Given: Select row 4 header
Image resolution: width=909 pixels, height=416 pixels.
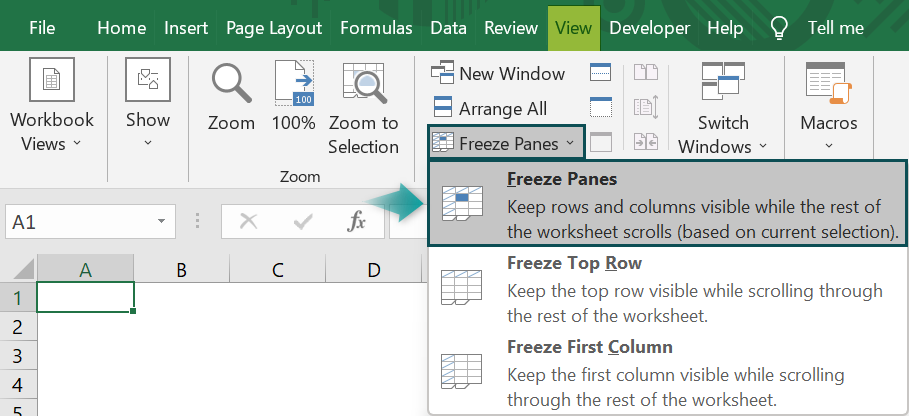Looking at the screenshot, I should pyautogui.click(x=18, y=385).
